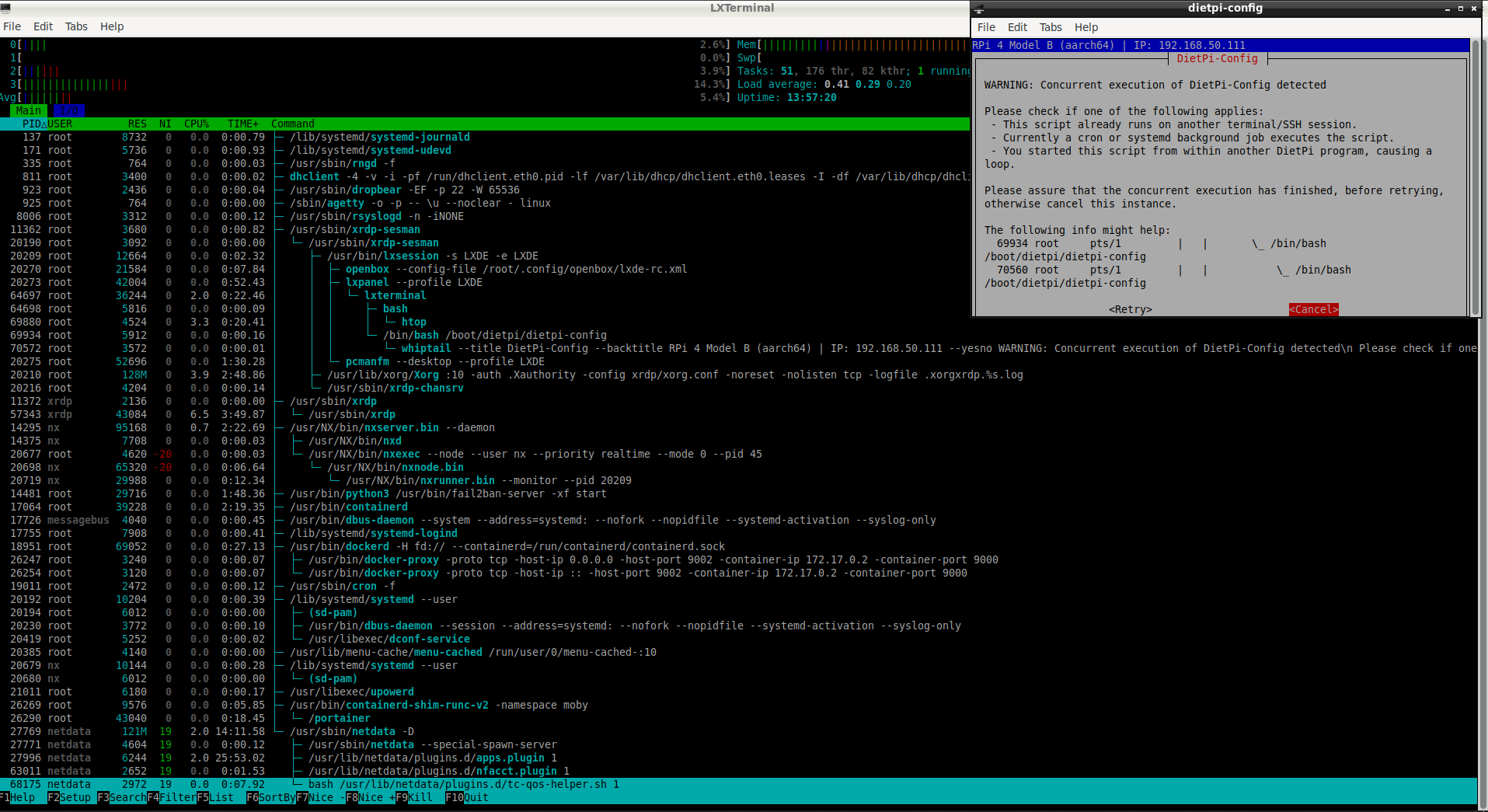Click F10 Quit in htop function bar

(x=467, y=797)
